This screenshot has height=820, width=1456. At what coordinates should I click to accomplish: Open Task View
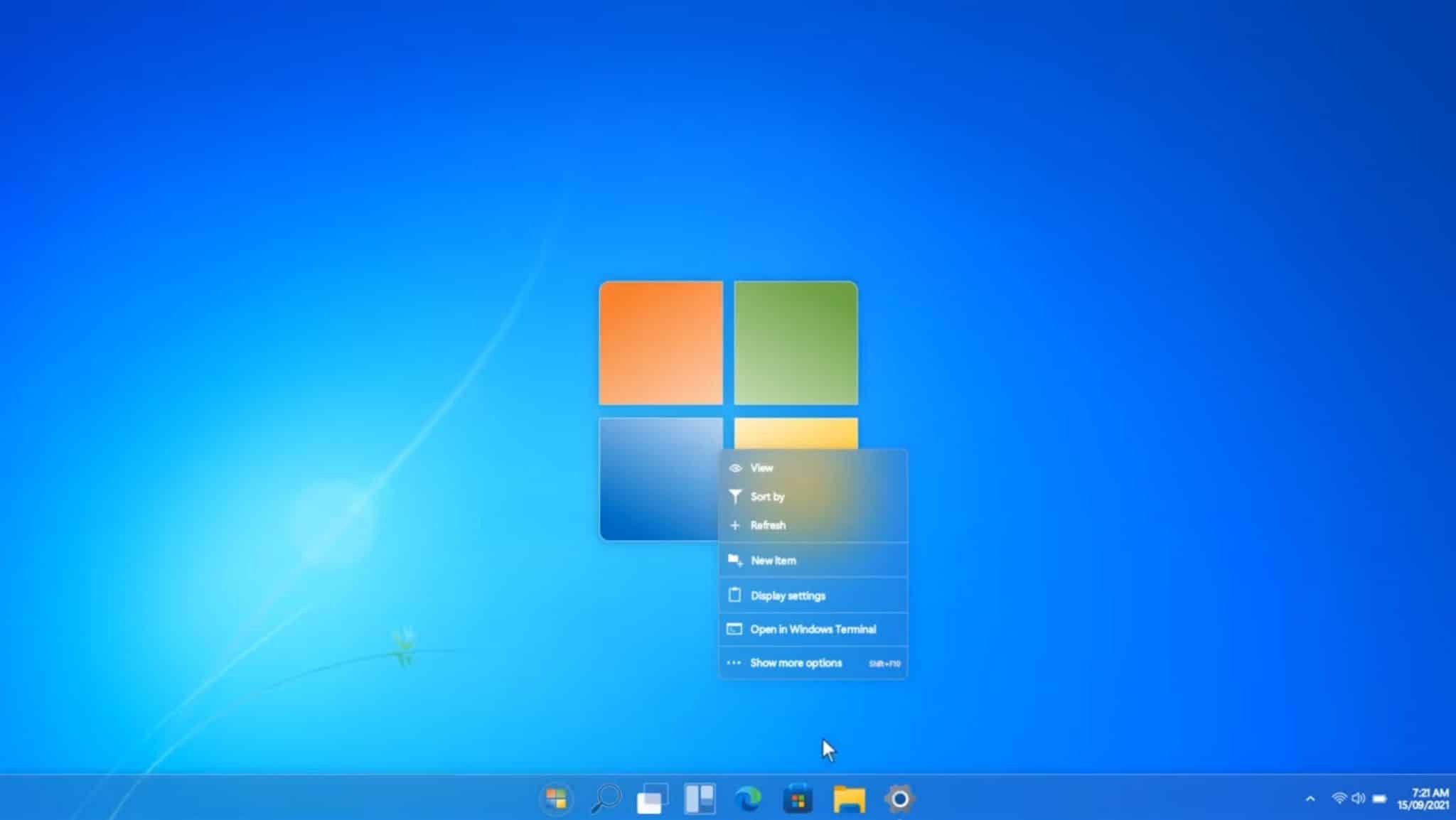pyautogui.click(x=652, y=797)
